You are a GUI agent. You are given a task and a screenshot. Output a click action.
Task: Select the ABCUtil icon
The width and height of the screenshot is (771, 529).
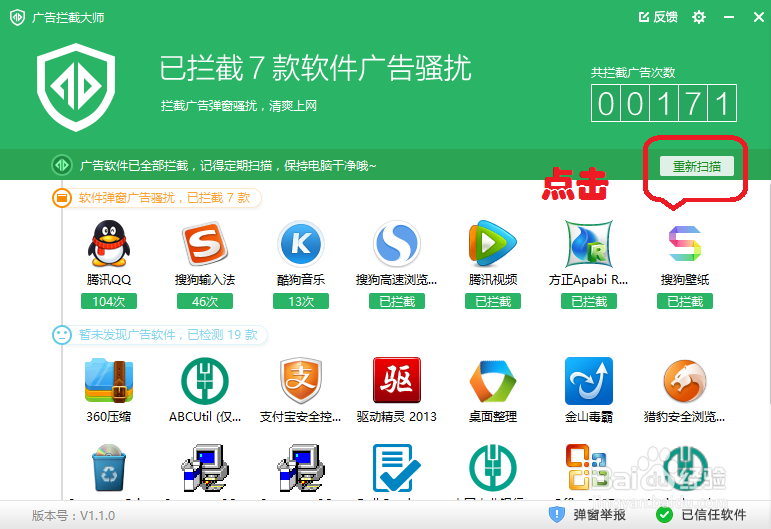[x=205, y=381]
